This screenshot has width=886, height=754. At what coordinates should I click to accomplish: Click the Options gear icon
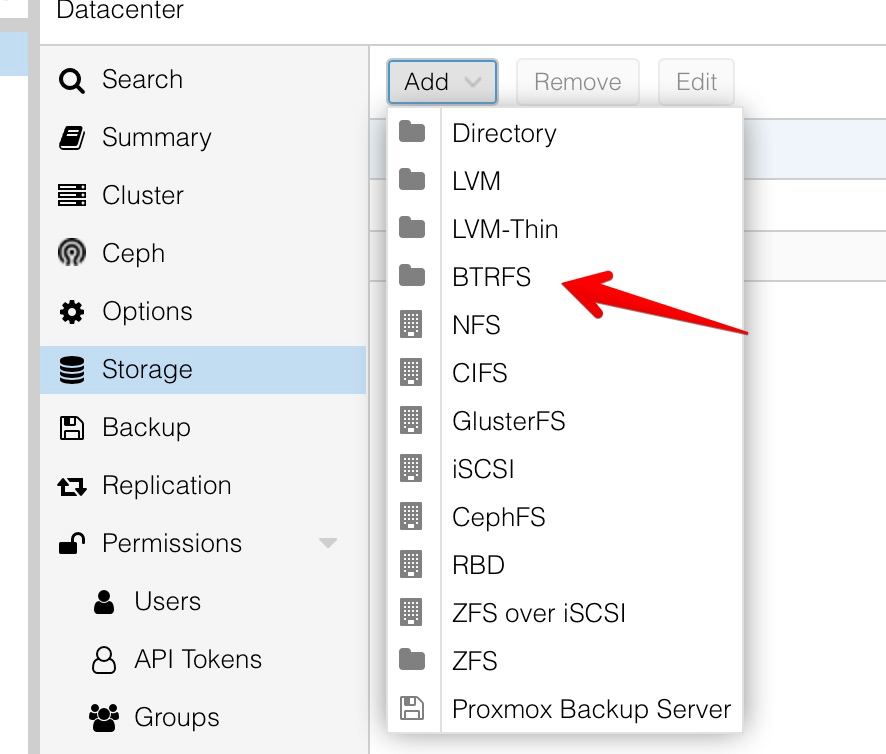72,311
